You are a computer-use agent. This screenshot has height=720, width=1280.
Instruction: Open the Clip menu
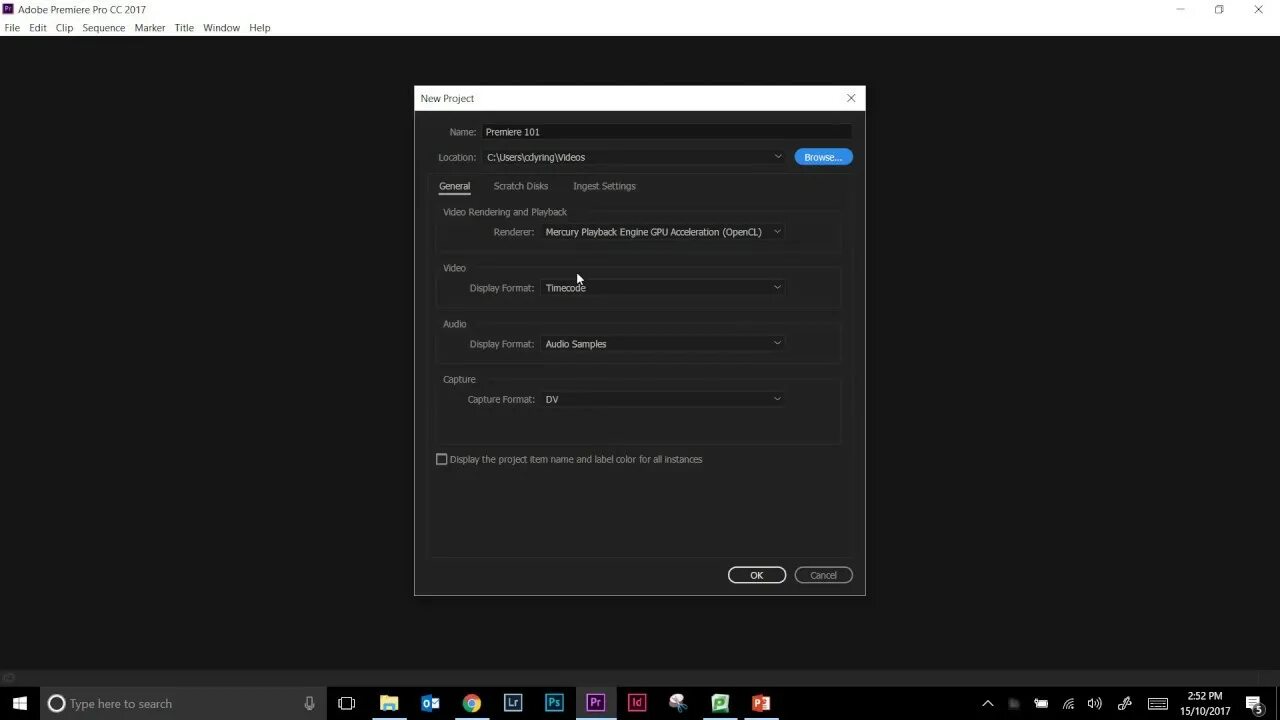click(x=65, y=28)
